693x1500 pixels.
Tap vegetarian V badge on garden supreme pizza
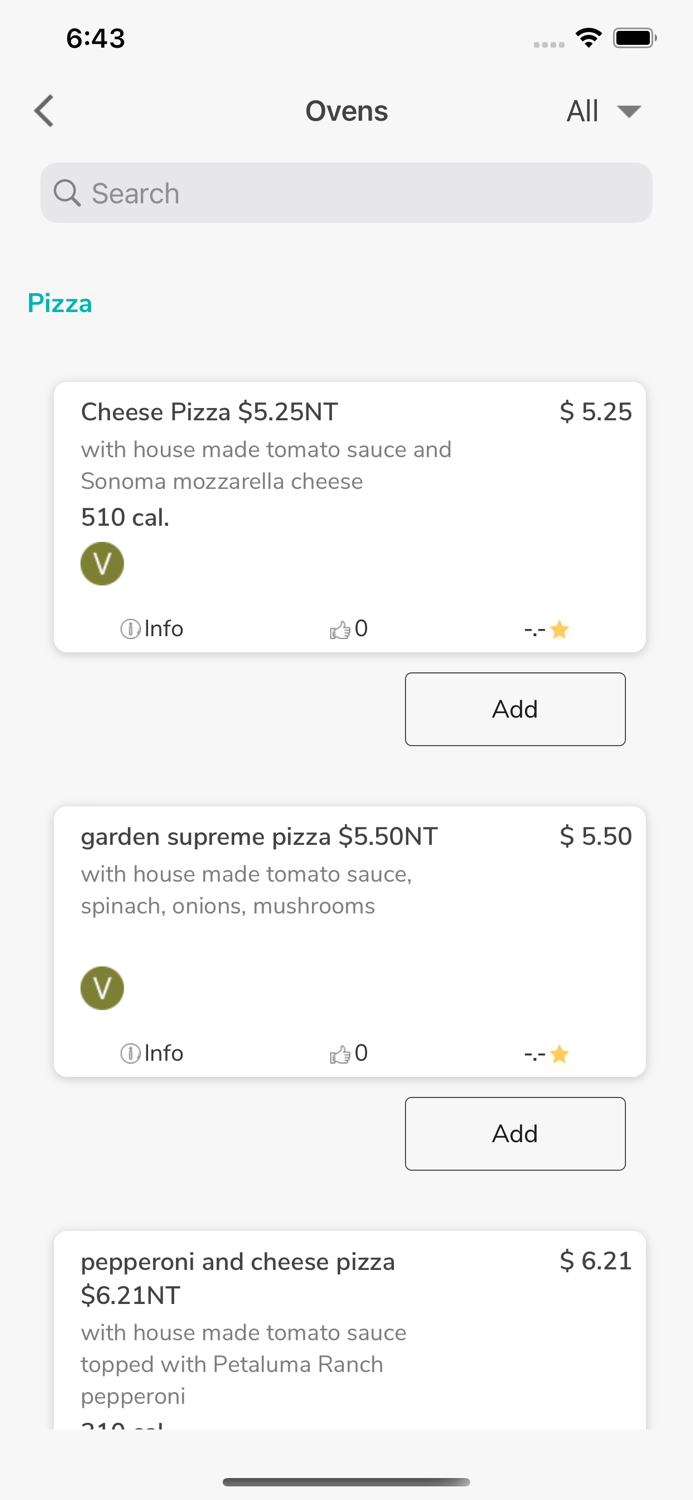pos(102,988)
